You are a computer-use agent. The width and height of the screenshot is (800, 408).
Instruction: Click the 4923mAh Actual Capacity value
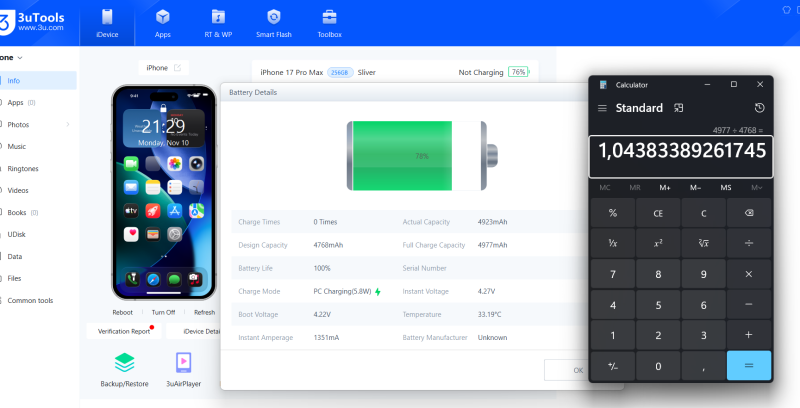(x=492, y=222)
